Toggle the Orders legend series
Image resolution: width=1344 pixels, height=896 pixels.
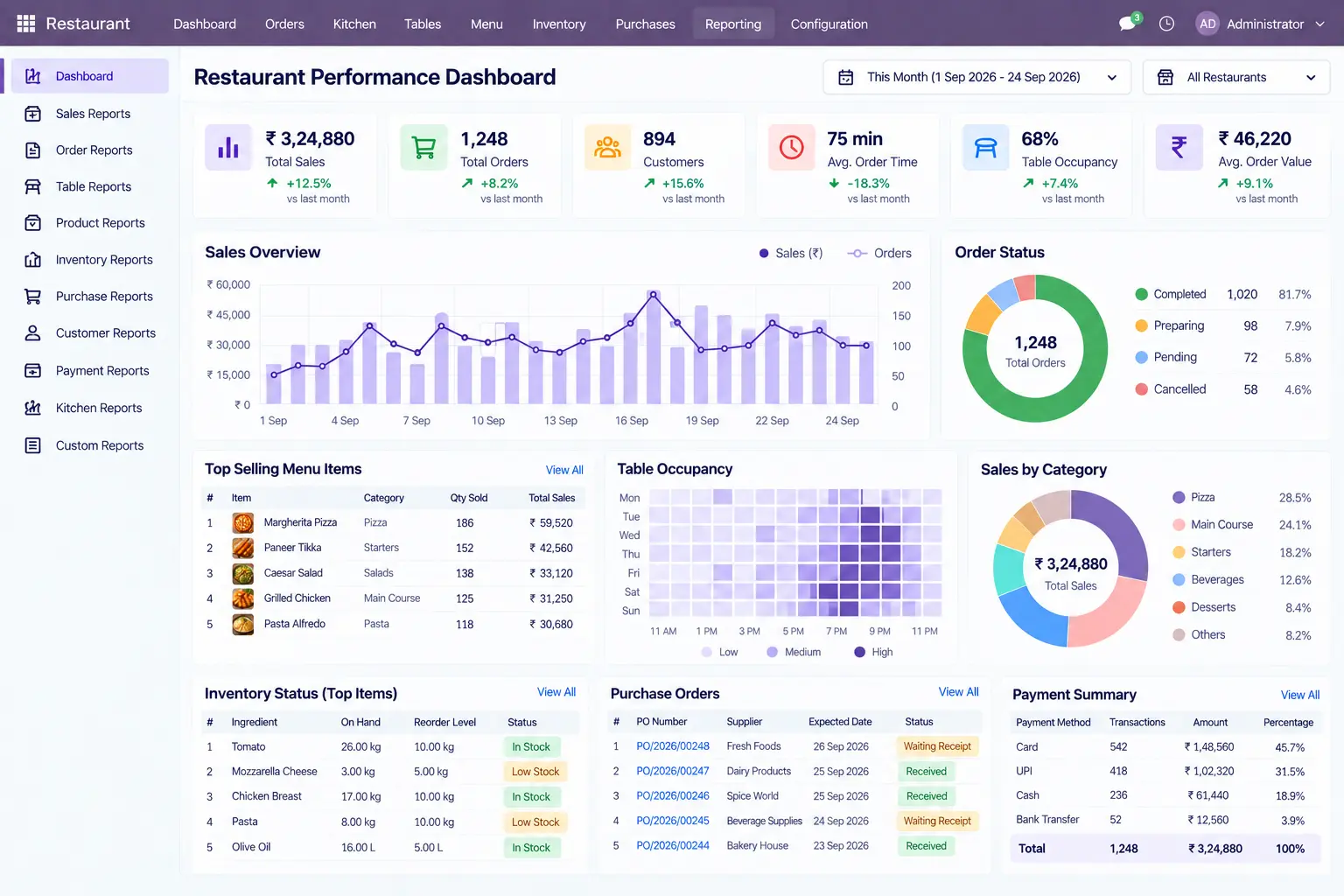pos(879,253)
